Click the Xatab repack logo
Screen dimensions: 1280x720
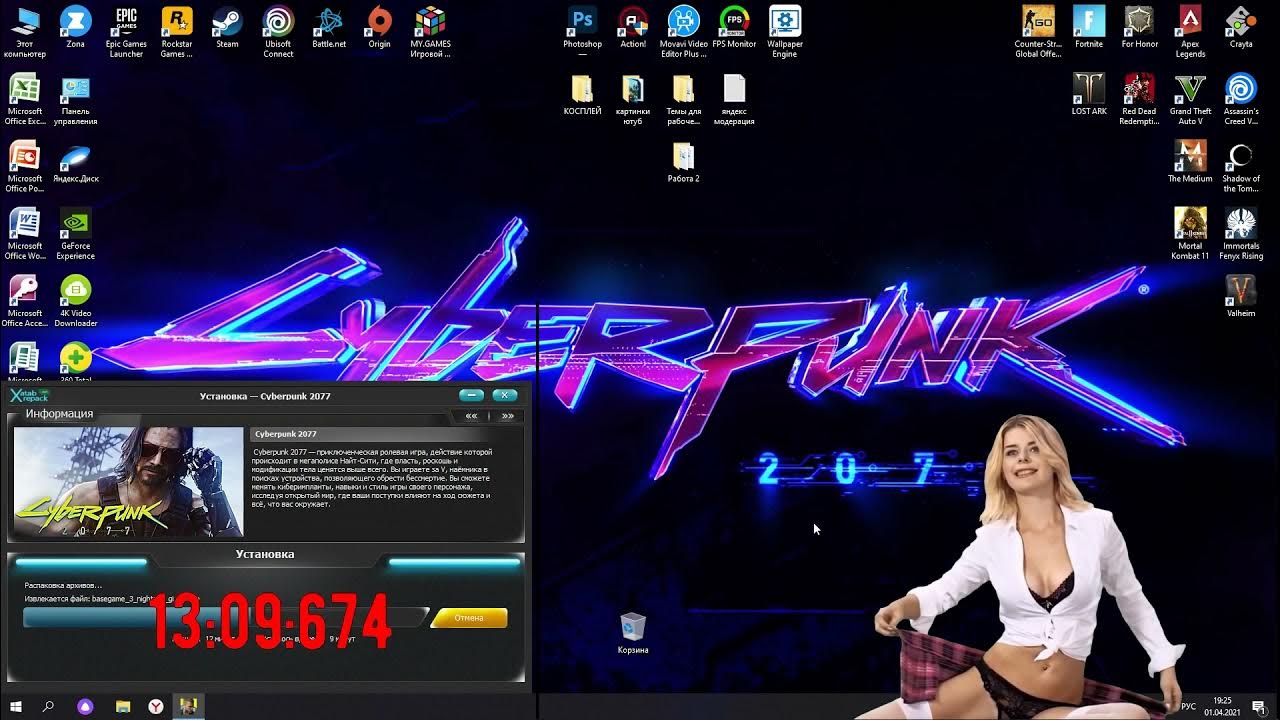(x=29, y=395)
